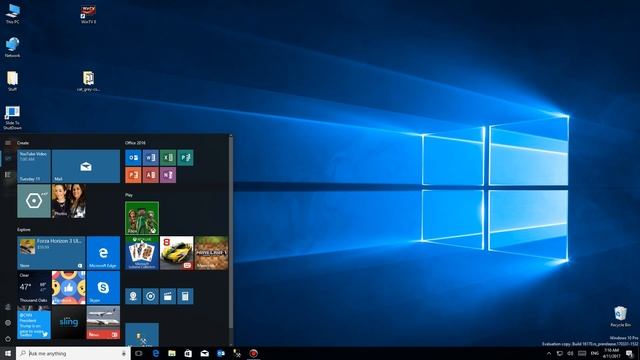The width and height of the screenshot is (640, 360).
Task: Open the Facebook tile
Action: point(69,288)
